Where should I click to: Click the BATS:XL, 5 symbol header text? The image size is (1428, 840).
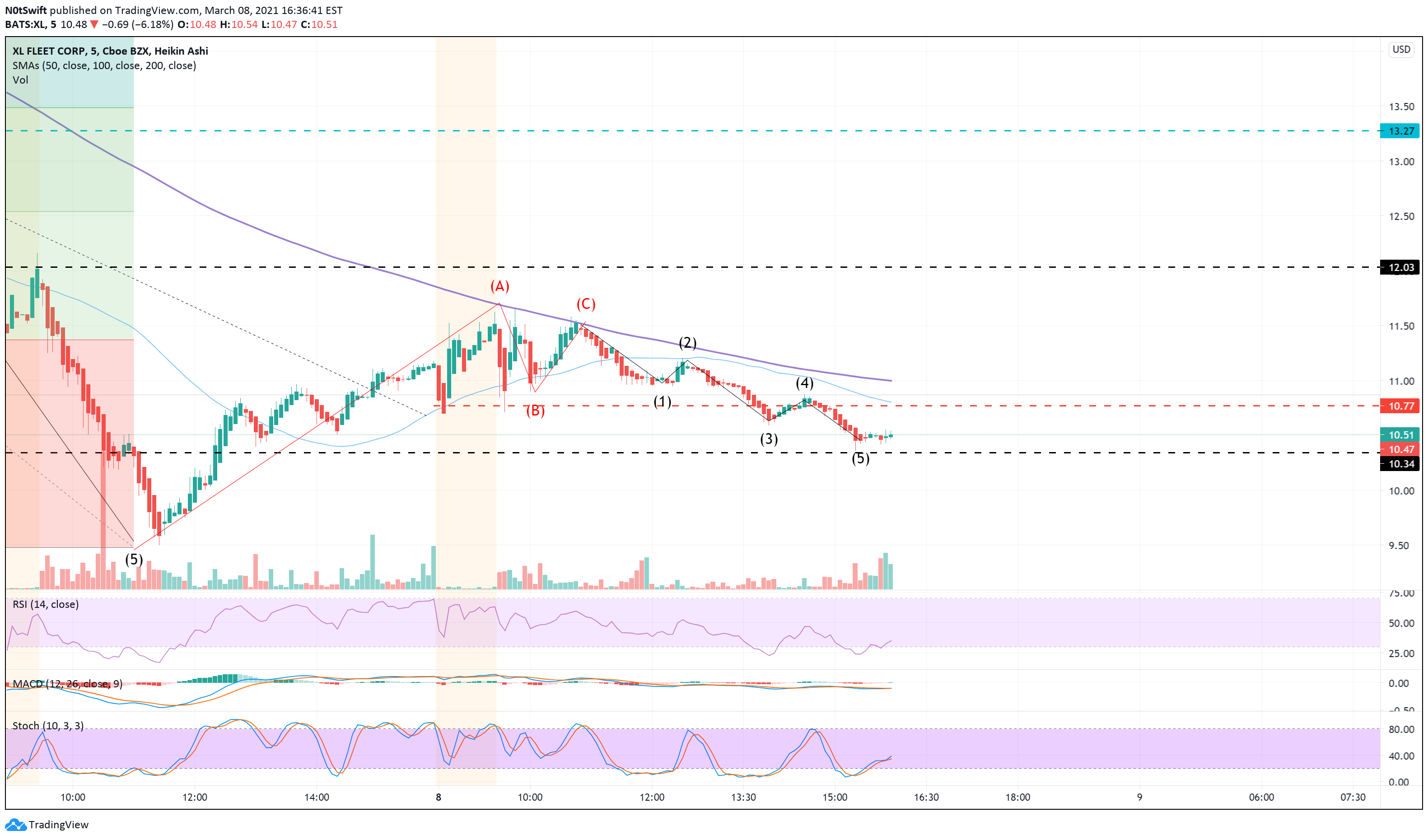(x=31, y=24)
